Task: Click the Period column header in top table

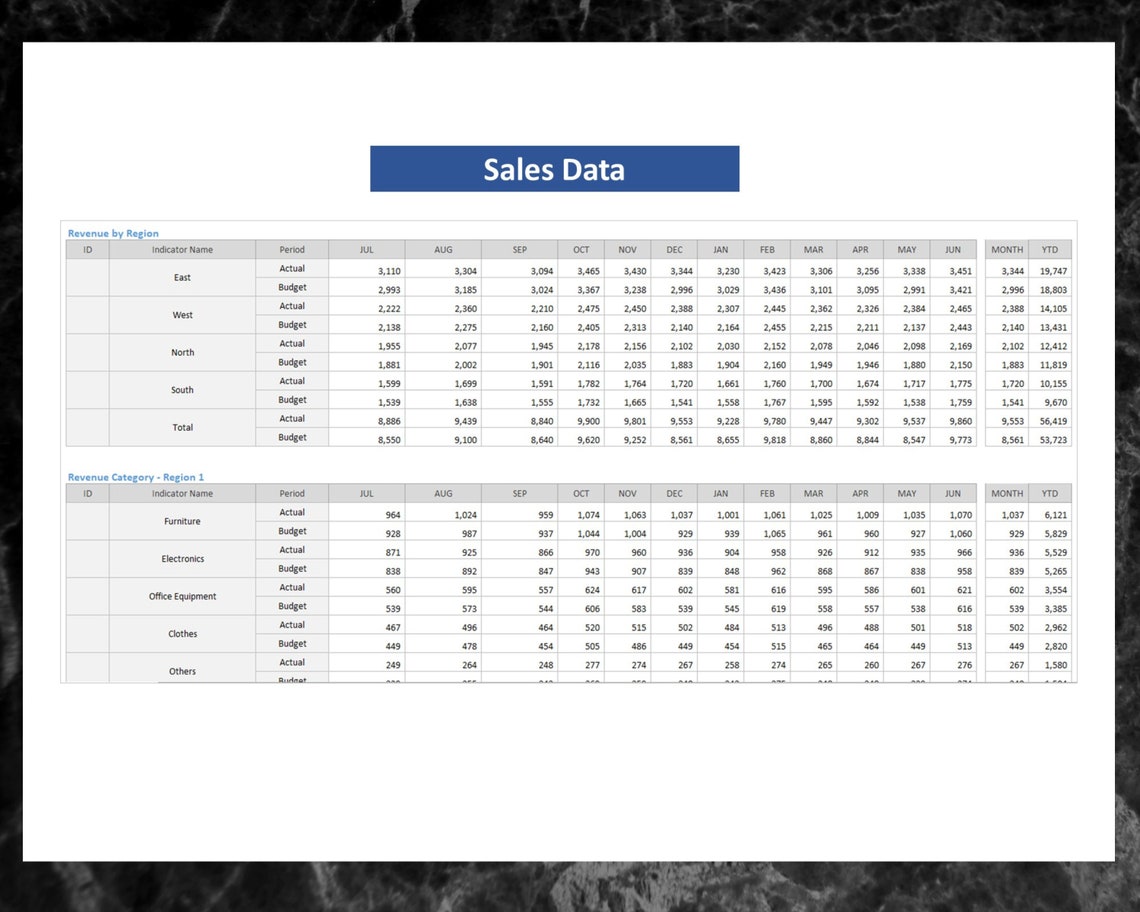Action: point(291,249)
